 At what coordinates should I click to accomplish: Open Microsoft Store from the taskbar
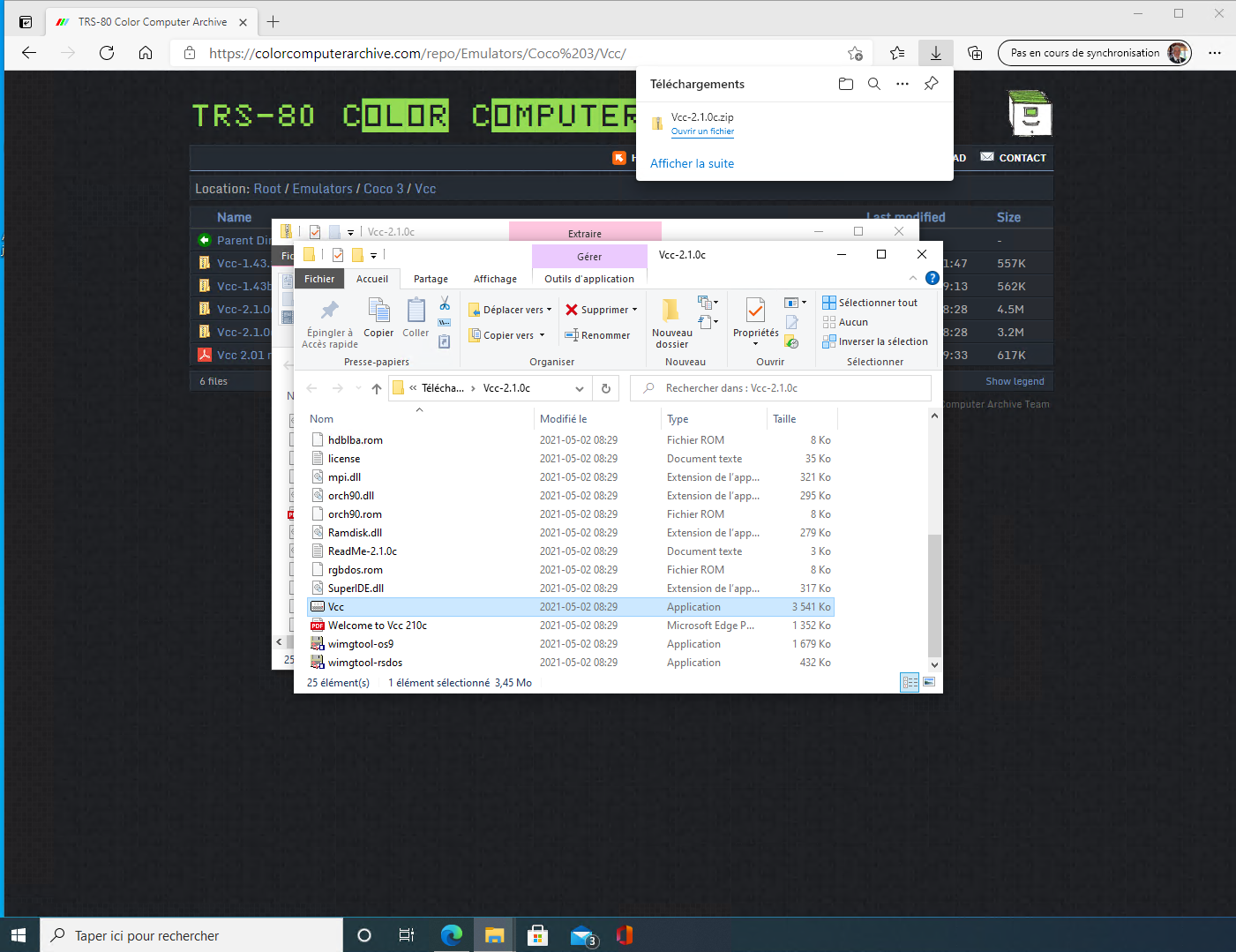[537, 935]
